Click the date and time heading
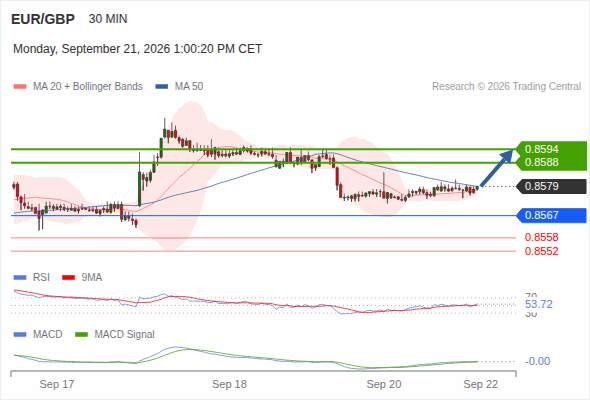This screenshot has width=590, height=400. click(137, 49)
